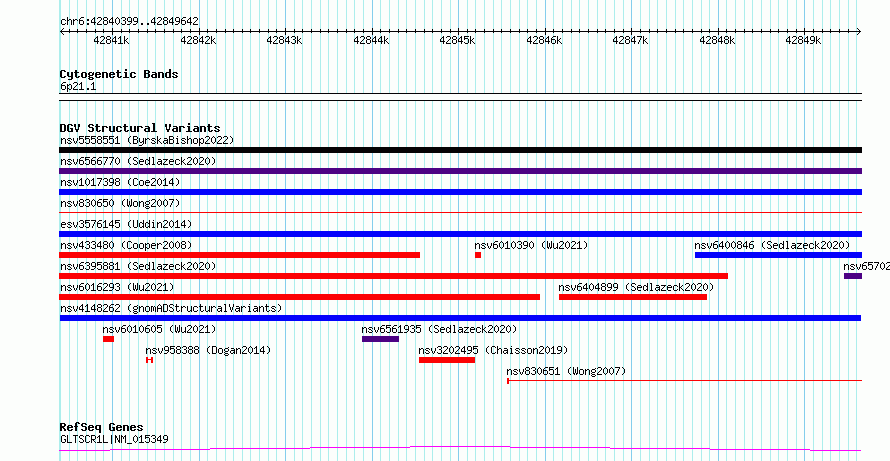This screenshot has height=461, width=890.
Task: Open the nsv433480 (Cooper2008) variant label
Action: click(126, 245)
